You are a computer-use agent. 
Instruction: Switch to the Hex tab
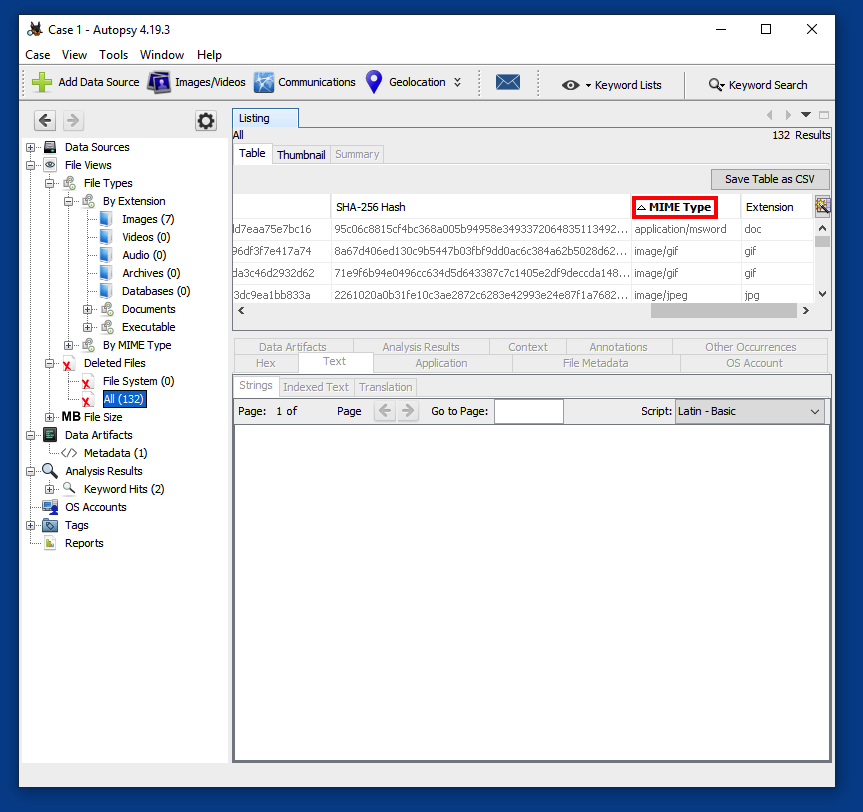pyautogui.click(x=265, y=363)
